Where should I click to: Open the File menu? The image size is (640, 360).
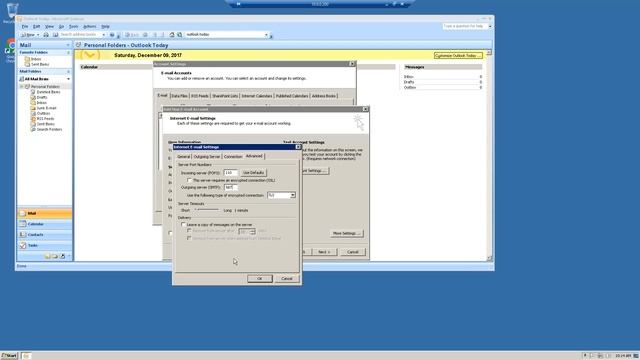25,27
